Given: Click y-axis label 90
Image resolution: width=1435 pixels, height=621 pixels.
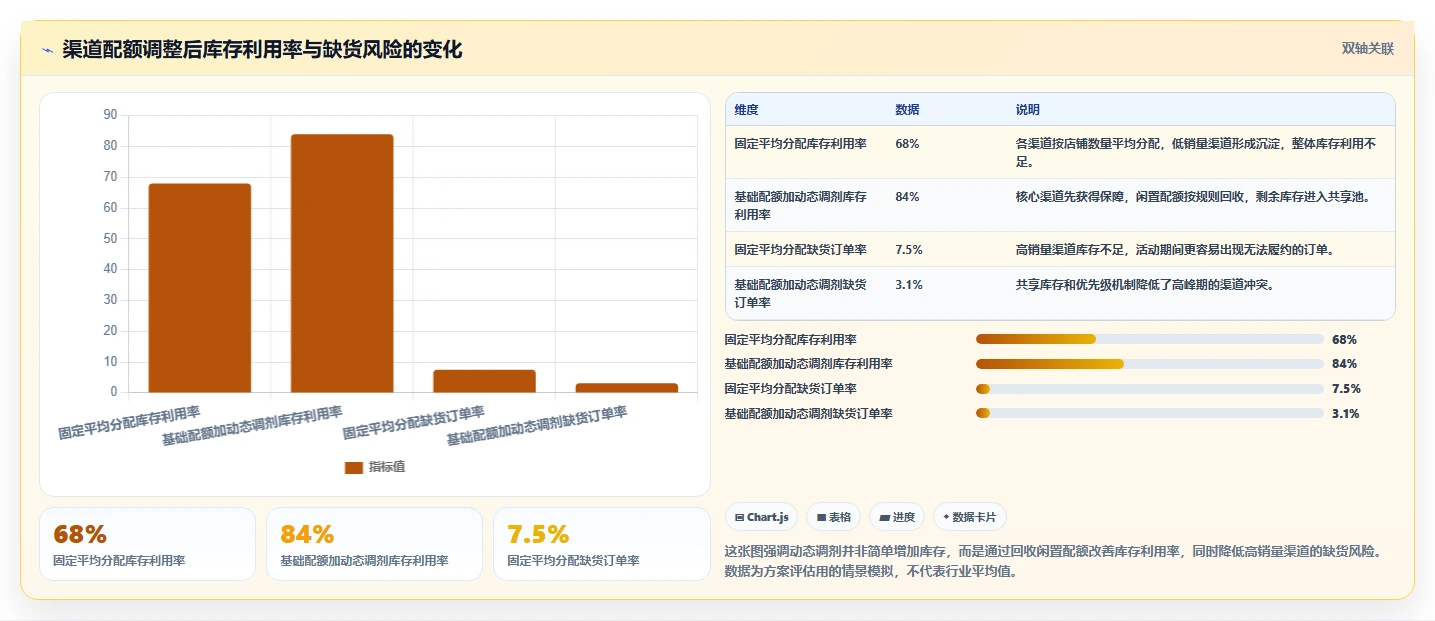Looking at the screenshot, I should click(x=110, y=115).
